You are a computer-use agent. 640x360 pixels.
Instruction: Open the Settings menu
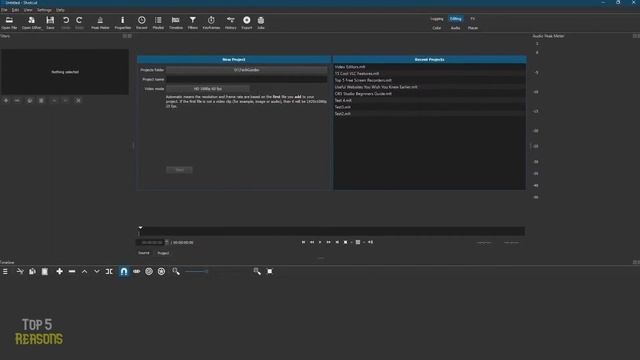pos(44,10)
